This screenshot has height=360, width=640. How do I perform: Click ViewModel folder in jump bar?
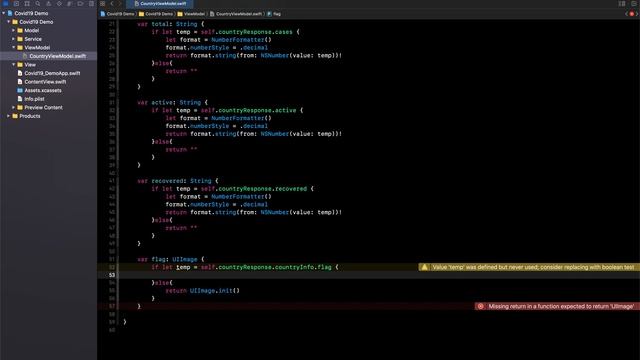tap(191, 14)
